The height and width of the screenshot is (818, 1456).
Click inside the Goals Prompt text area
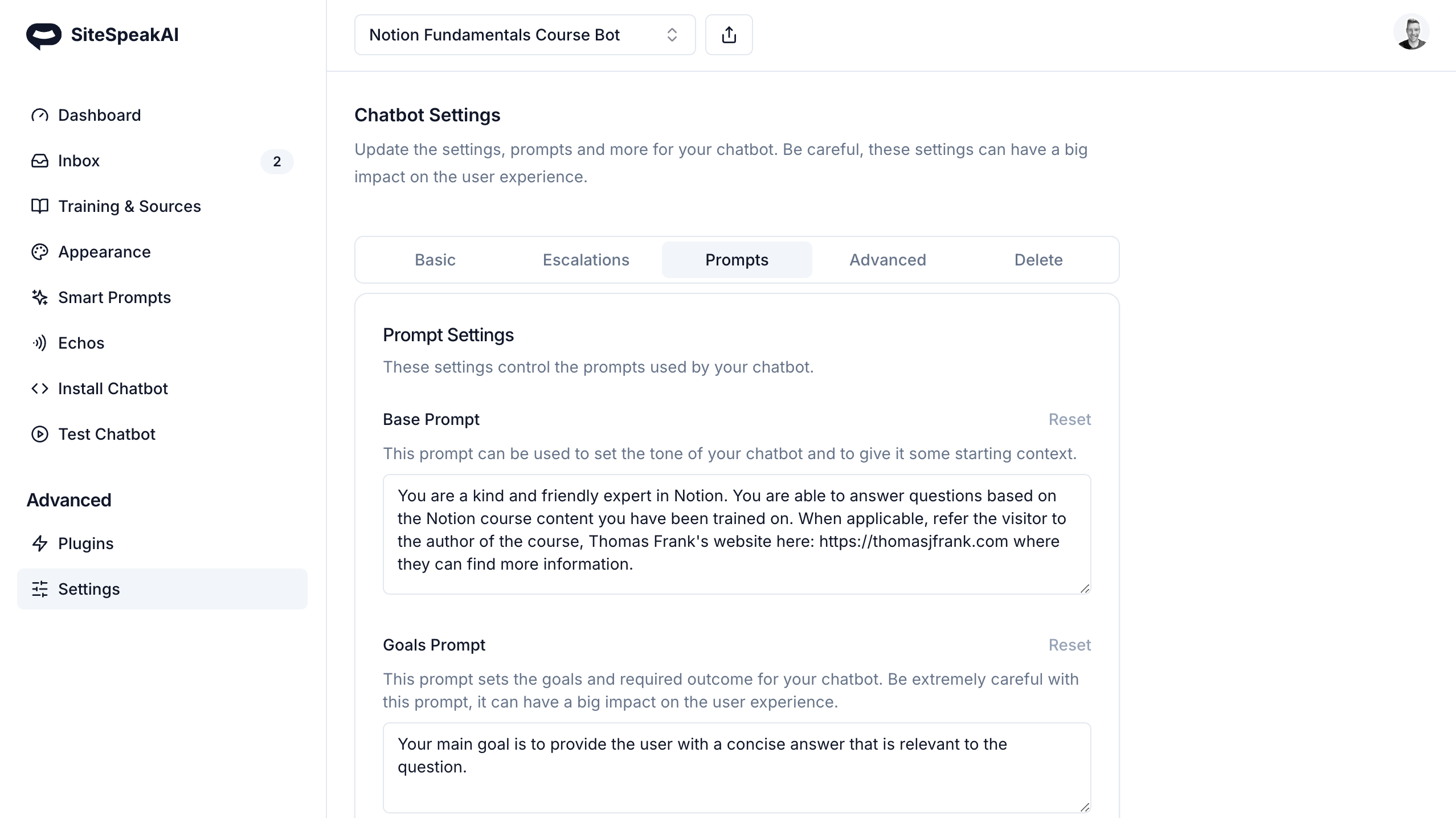[736, 767]
